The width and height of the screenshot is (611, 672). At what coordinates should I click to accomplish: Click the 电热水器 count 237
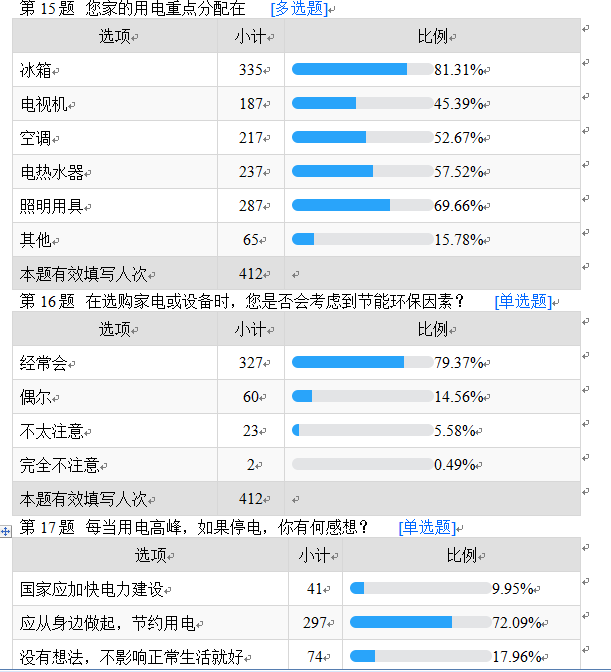tap(251, 172)
